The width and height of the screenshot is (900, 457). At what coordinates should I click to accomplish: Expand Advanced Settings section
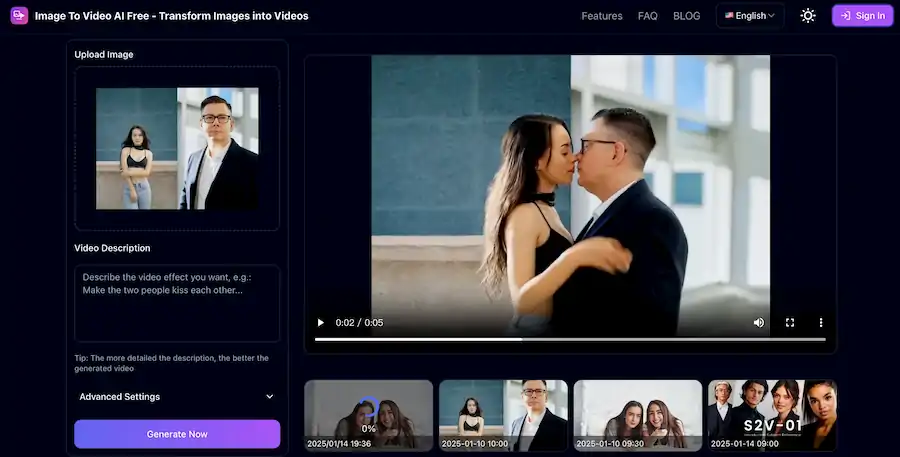[177, 397]
